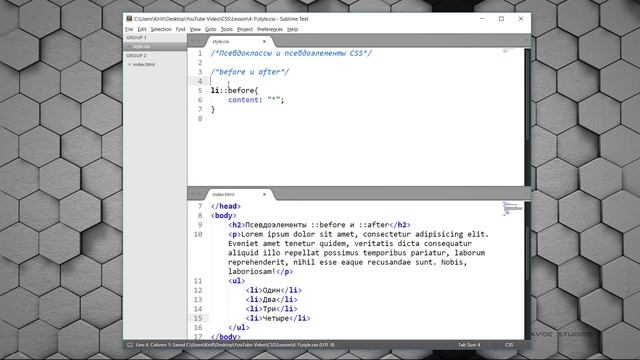Click line number 8 in style.css gutter

click(200, 118)
